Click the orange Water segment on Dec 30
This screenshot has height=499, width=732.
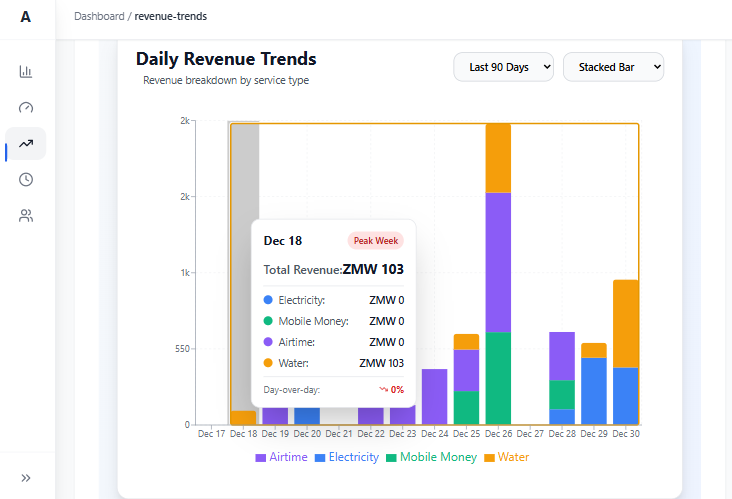pyautogui.click(x=626, y=323)
